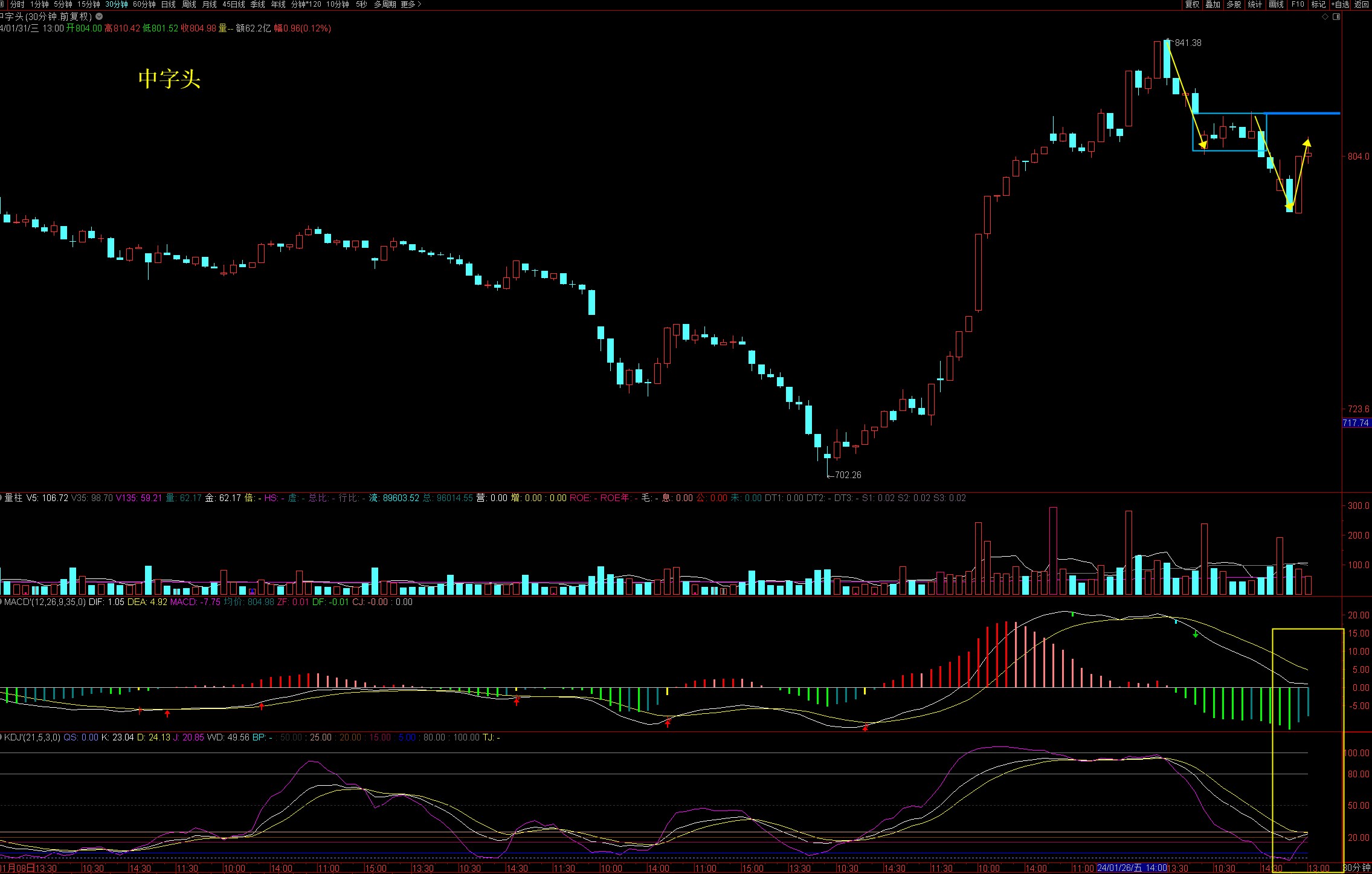
Task: Click the 中字头 (30分钟.前复权) chart title
Action: point(46,17)
